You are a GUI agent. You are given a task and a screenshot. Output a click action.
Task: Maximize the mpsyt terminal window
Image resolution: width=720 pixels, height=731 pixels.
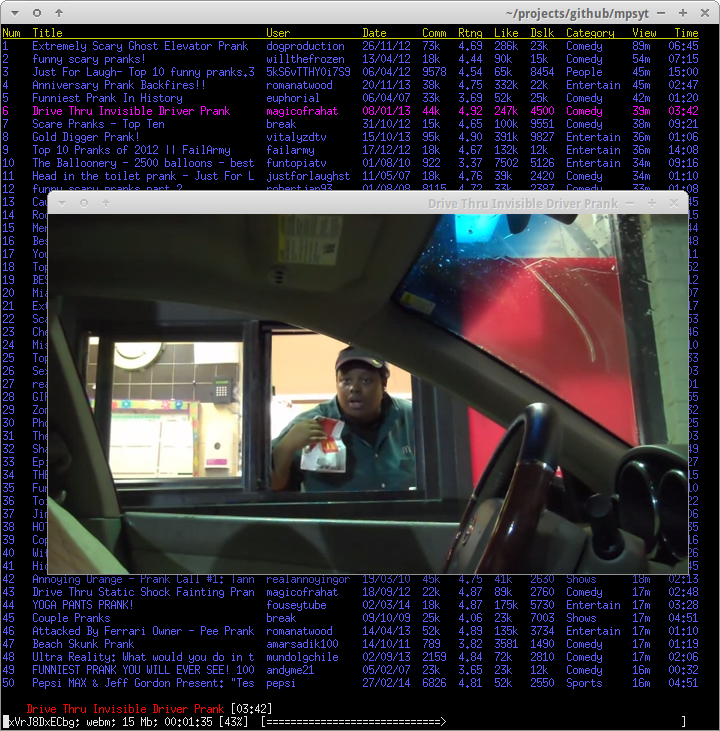(x=683, y=13)
